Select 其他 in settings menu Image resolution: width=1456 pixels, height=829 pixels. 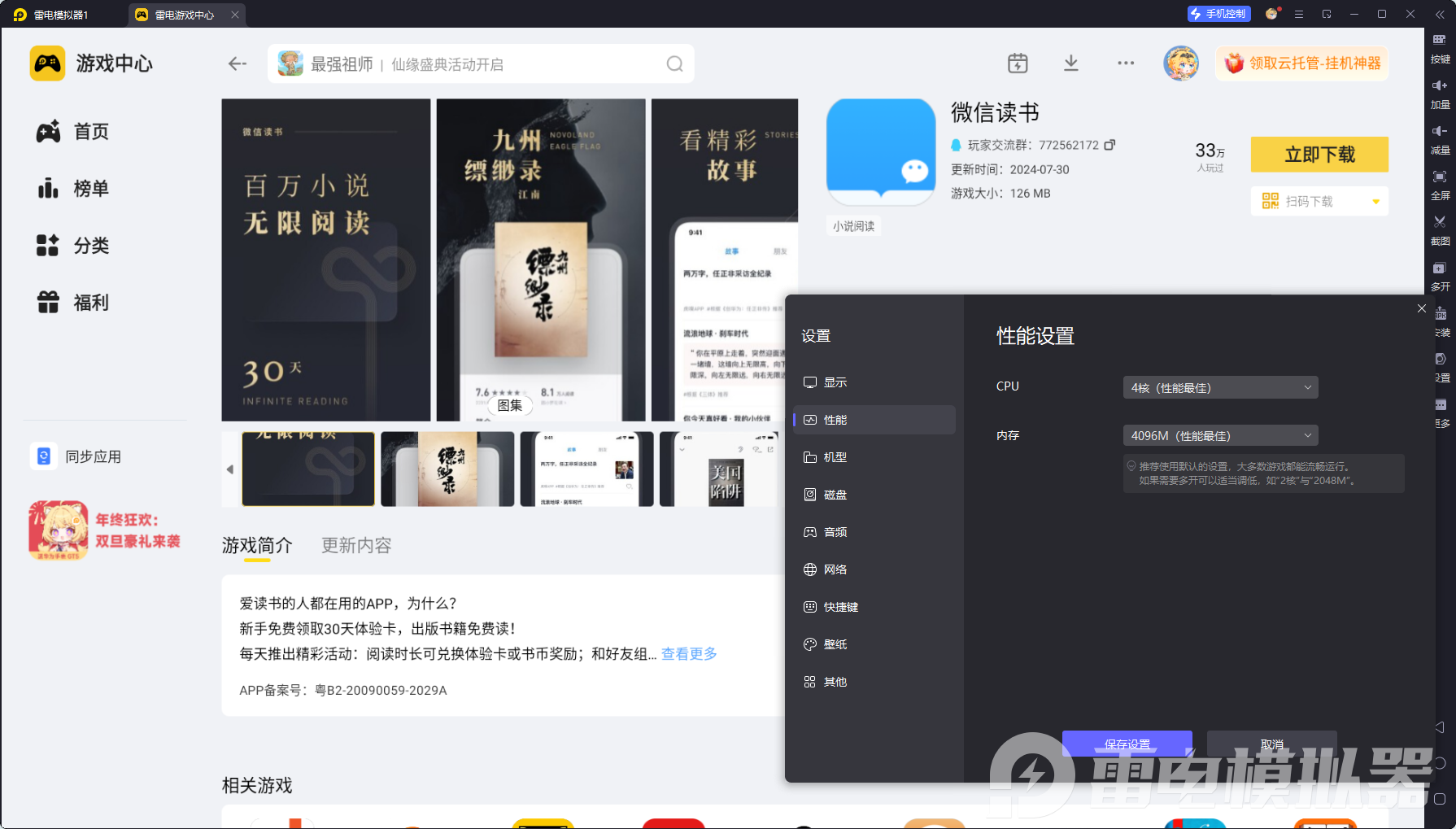point(874,682)
